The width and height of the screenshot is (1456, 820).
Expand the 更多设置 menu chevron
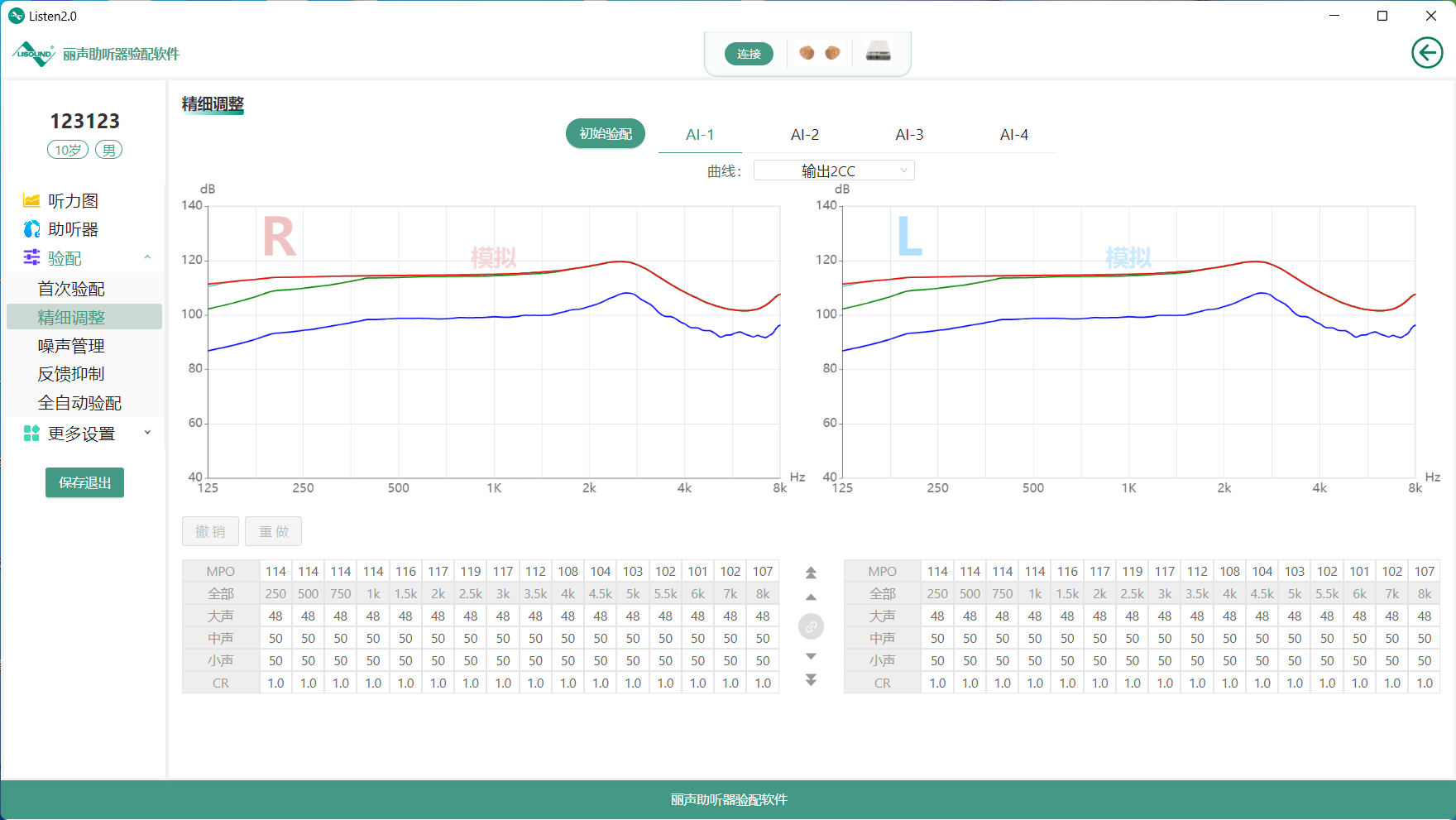point(147,433)
